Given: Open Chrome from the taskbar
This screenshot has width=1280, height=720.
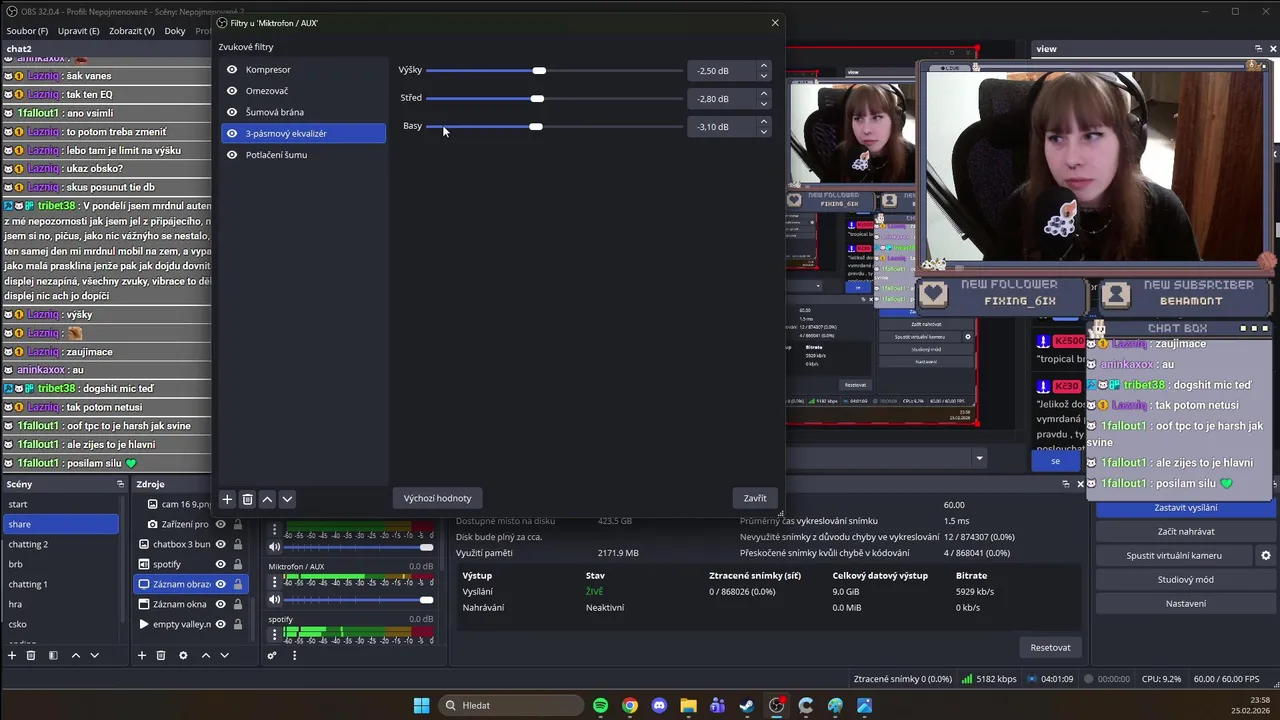Looking at the screenshot, I should pyautogui.click(x=630, y=705).
